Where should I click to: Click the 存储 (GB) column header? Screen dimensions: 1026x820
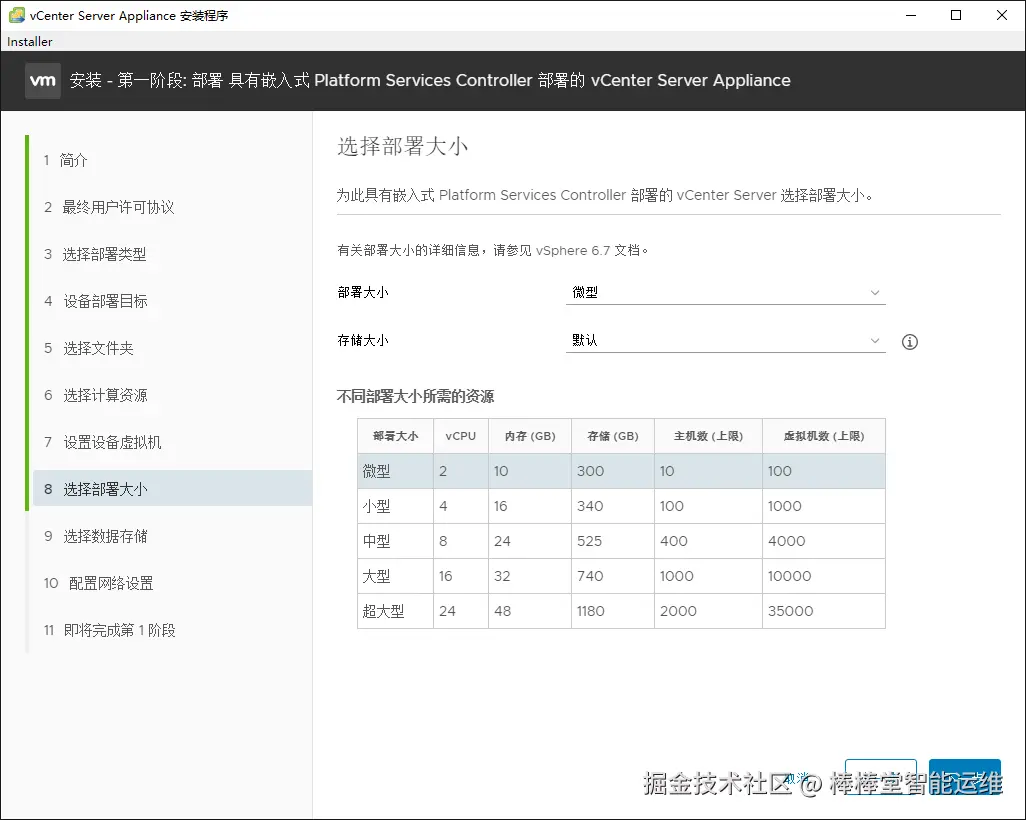613,436
